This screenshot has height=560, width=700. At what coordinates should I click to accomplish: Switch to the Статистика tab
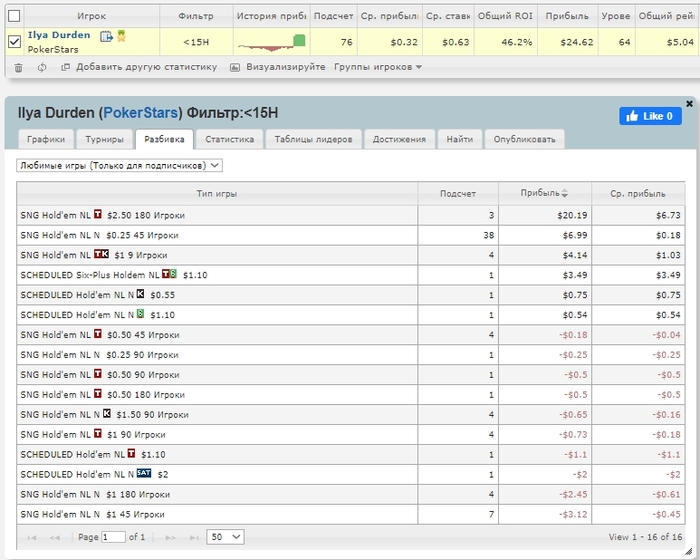point(229,139)
